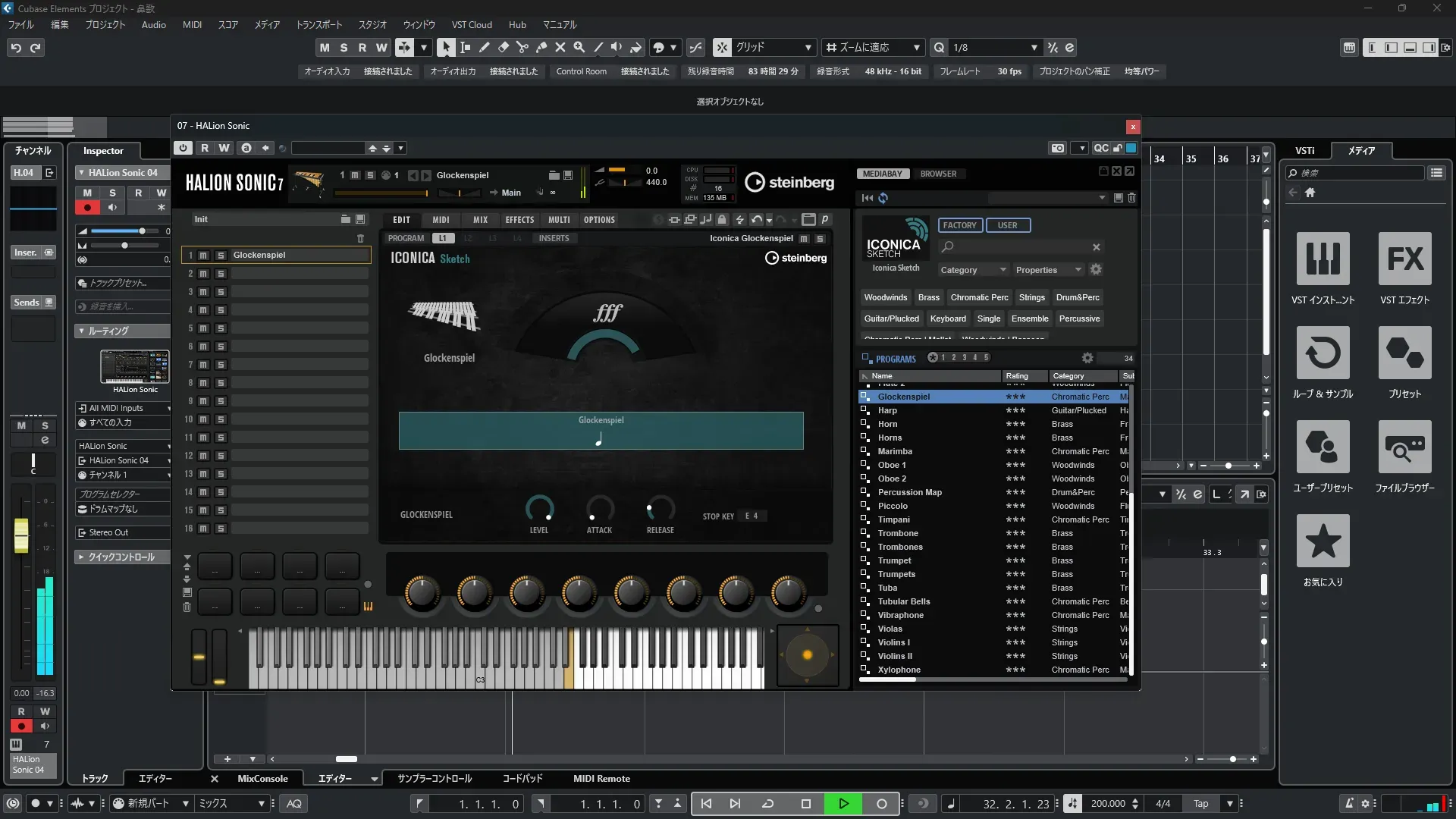Image resolution: width=1456 pixels, height=819 pixels.
Task: Open the Category filter dropdown
Action: pyautogui.click(x=973, y=270)
